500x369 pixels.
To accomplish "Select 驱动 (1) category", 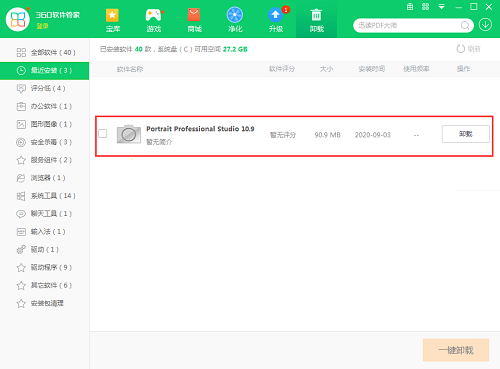I will [x=45, y=250].
